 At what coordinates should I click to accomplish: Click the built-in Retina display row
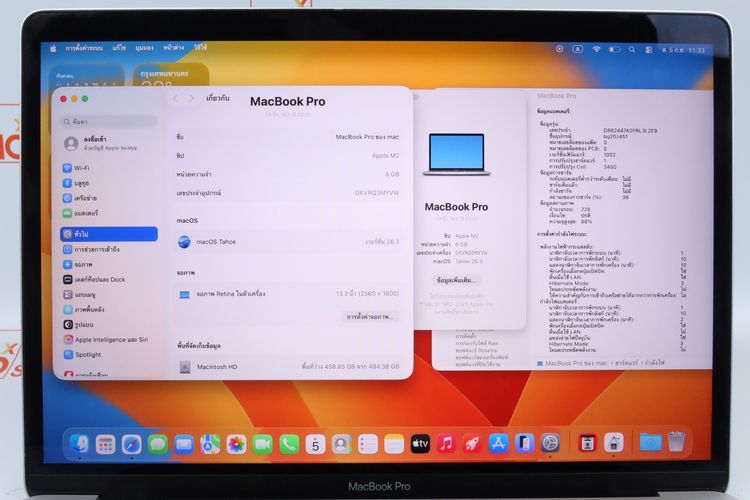coord(288,294)
